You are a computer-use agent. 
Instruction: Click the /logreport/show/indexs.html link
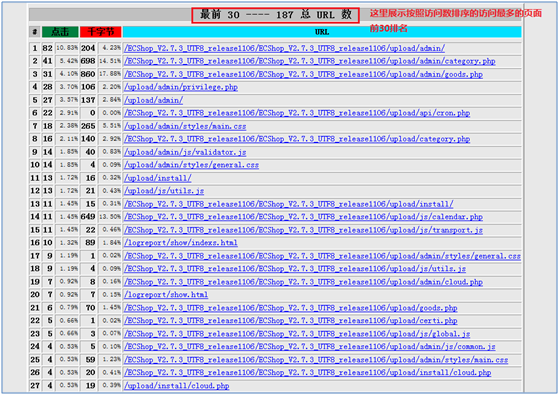tap(181, 243)
